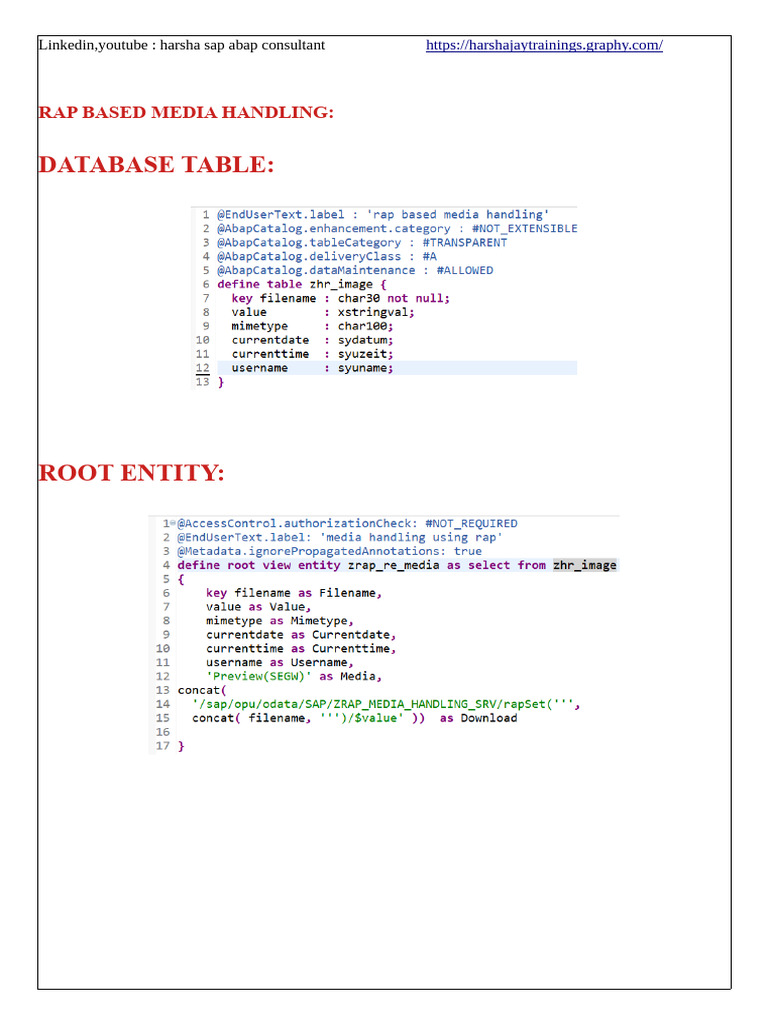The height and width of the screenshot is (1024, 768).
Task: Click the @AbapCatalog.dataMaintenance #ALLOWED line
Action: 355,270
